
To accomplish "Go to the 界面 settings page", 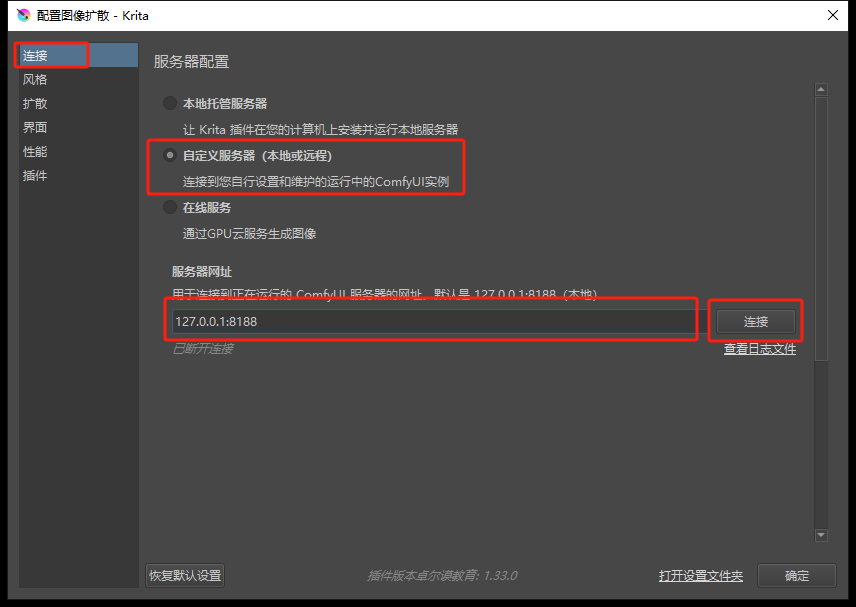I will coord(36,128).
